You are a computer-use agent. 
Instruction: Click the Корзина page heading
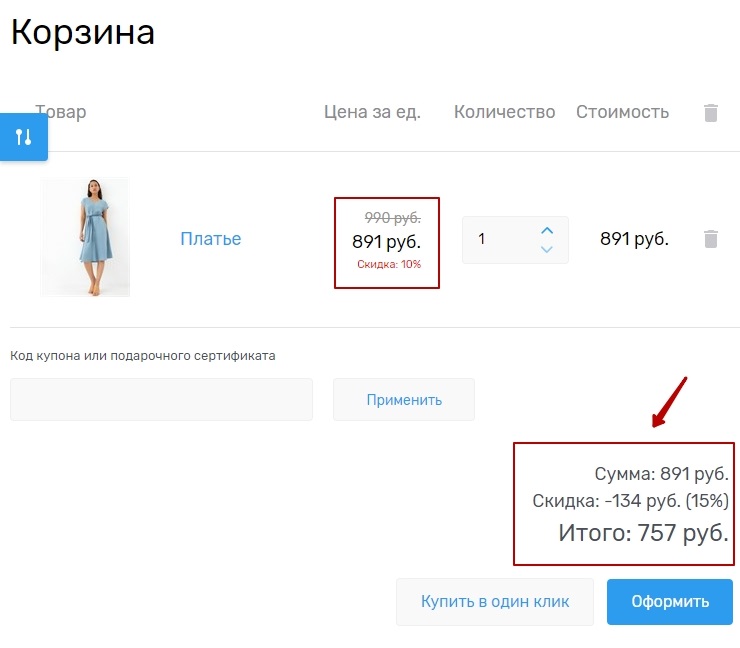83,33
